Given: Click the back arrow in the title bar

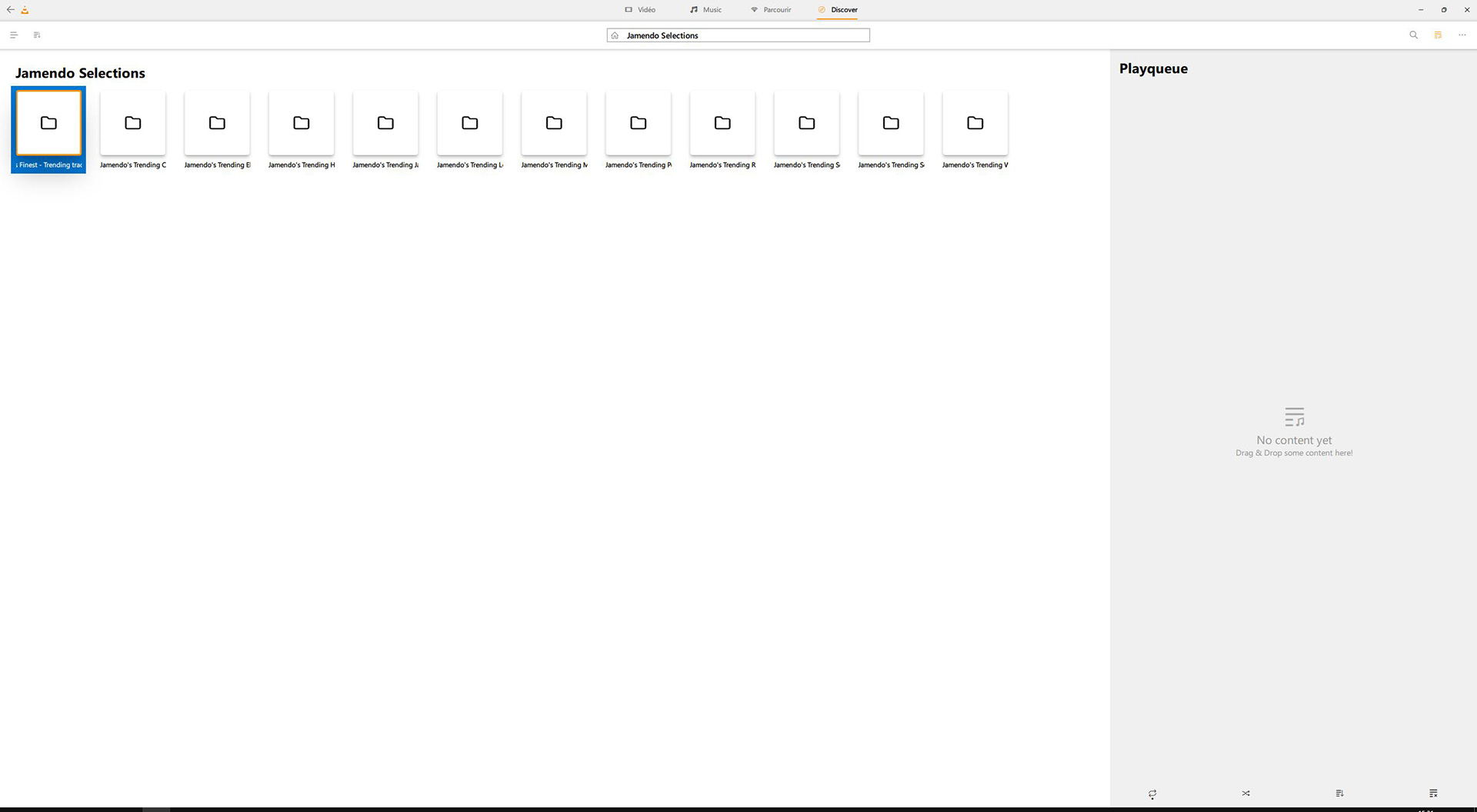Looking at the screenshot, I should pyautogui.click(x=10, y=10).
